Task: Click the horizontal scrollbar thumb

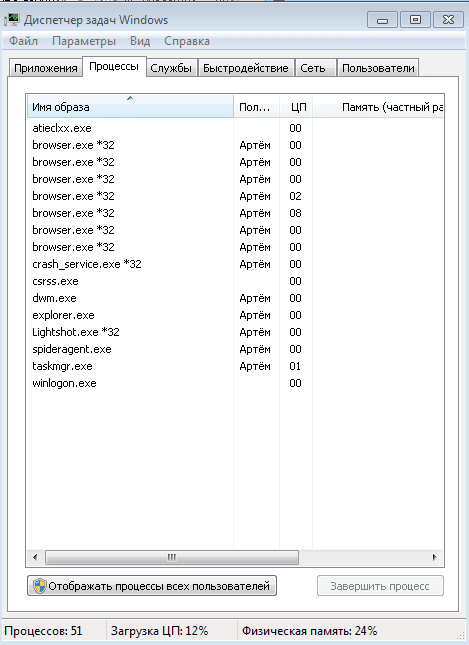Action: click(172, 557)
